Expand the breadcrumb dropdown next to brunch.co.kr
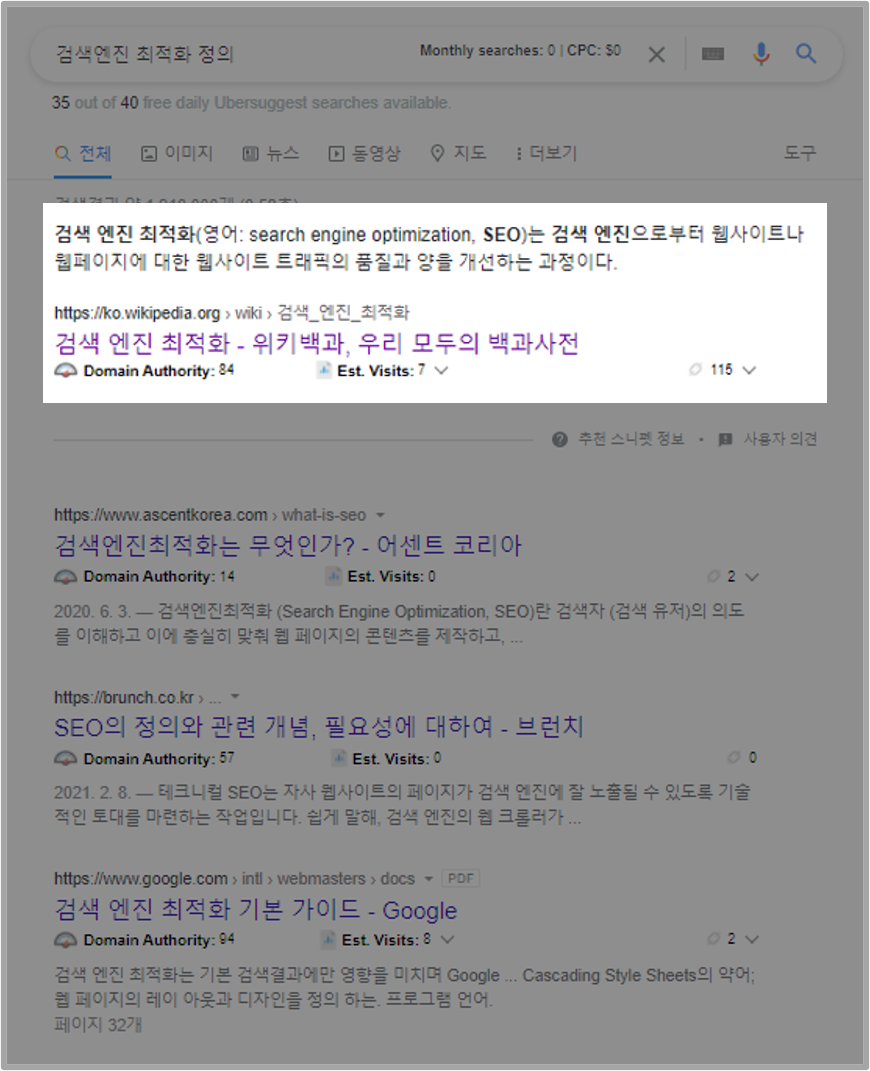The image size is (870, 1071). tap(234, 697)
